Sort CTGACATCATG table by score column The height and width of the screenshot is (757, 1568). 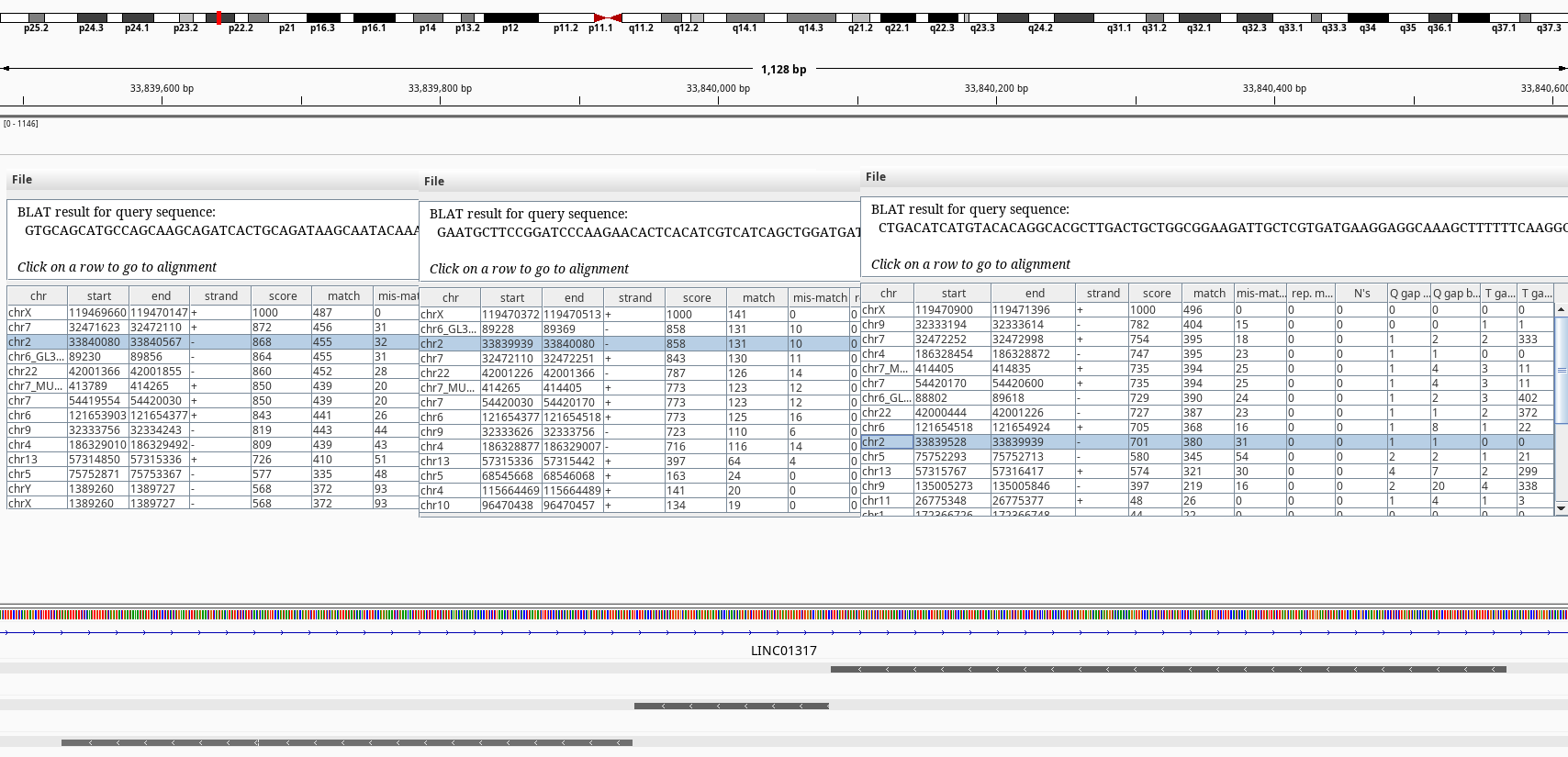[x=1157, y=293]
